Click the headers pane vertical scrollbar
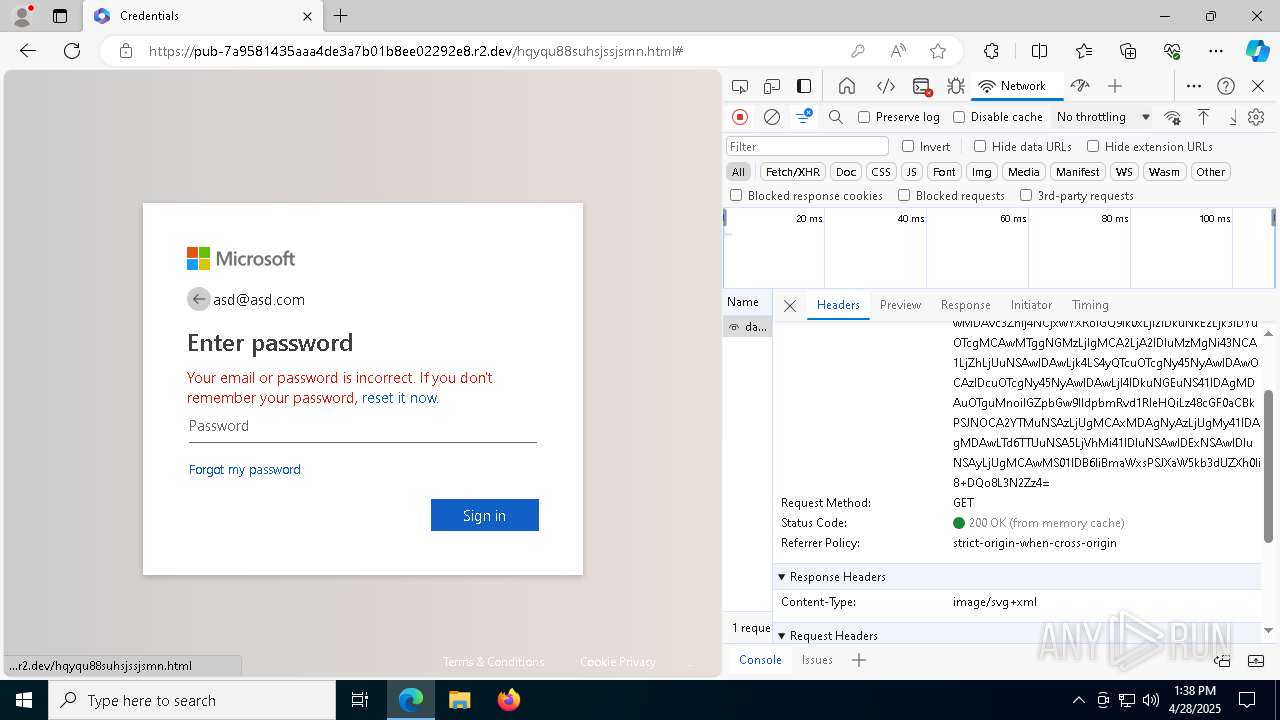Image resolution: width=1280 pixels, height=720 pixels. (1269, 466)
